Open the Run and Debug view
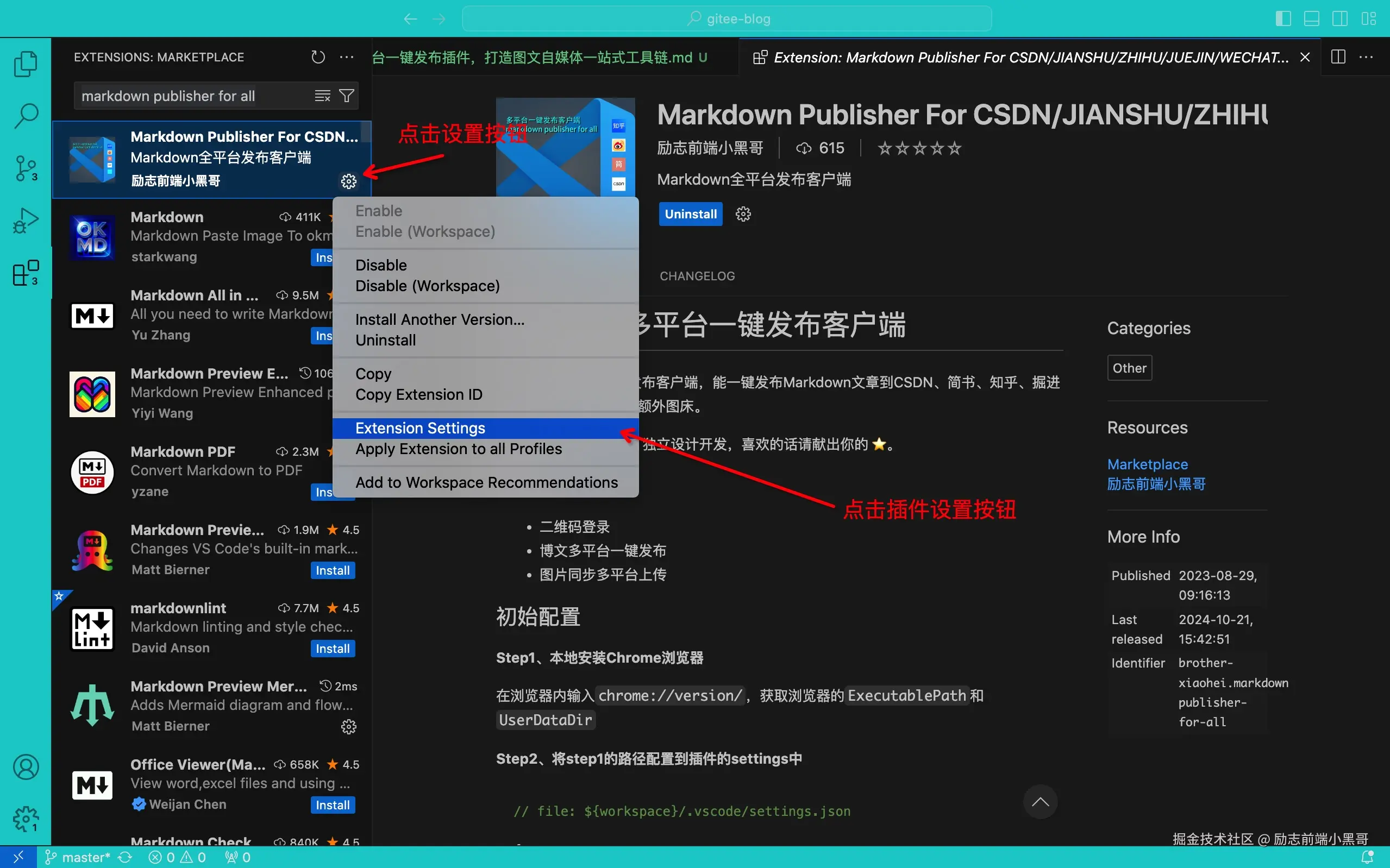1390x868 pixels. tap(26, 221)
